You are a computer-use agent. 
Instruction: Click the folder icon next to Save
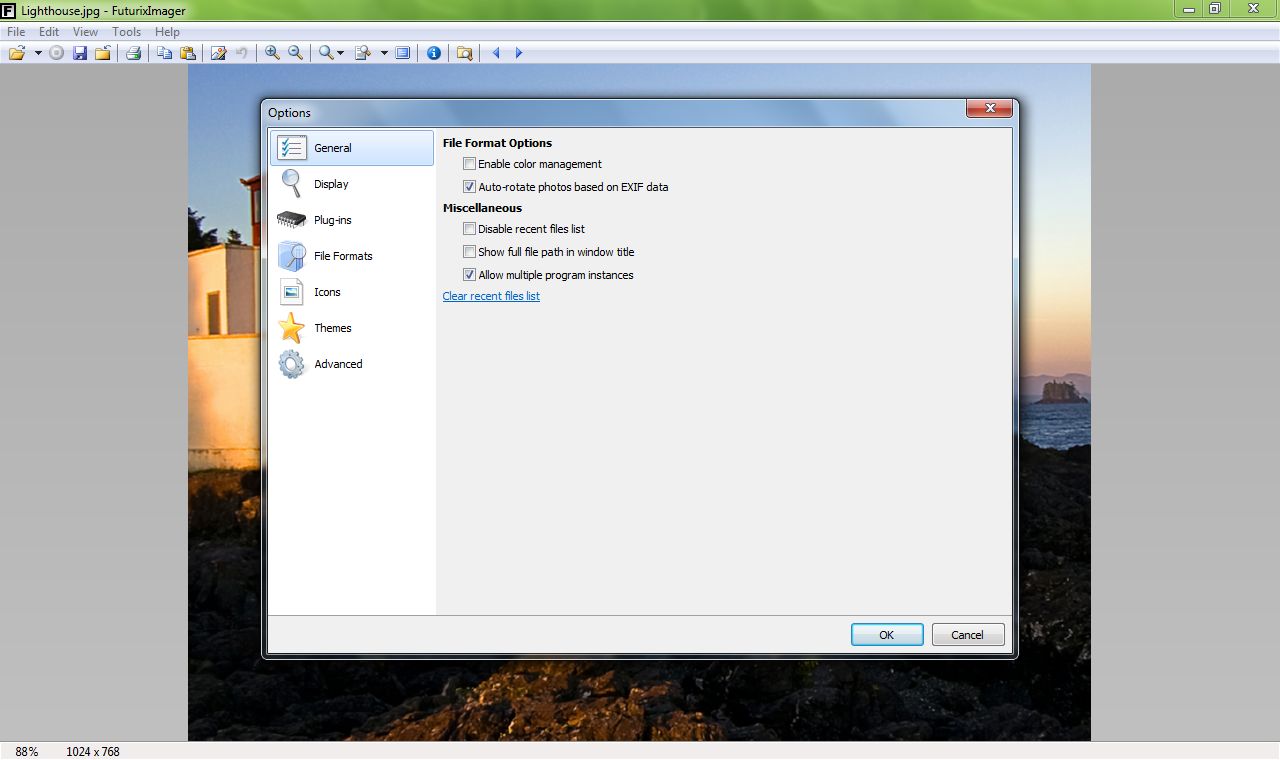[103, 53]
